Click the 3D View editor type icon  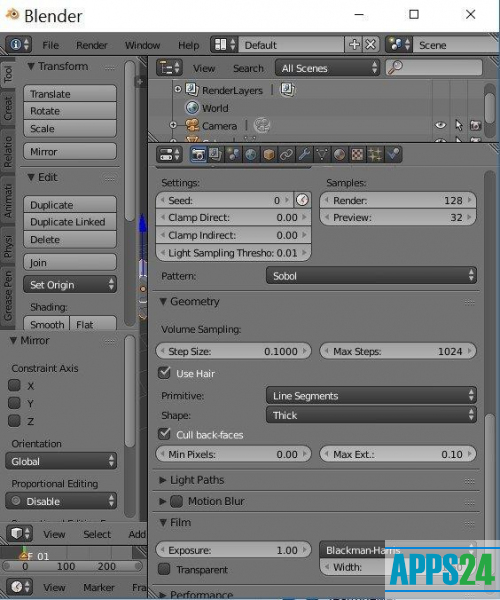19,533
